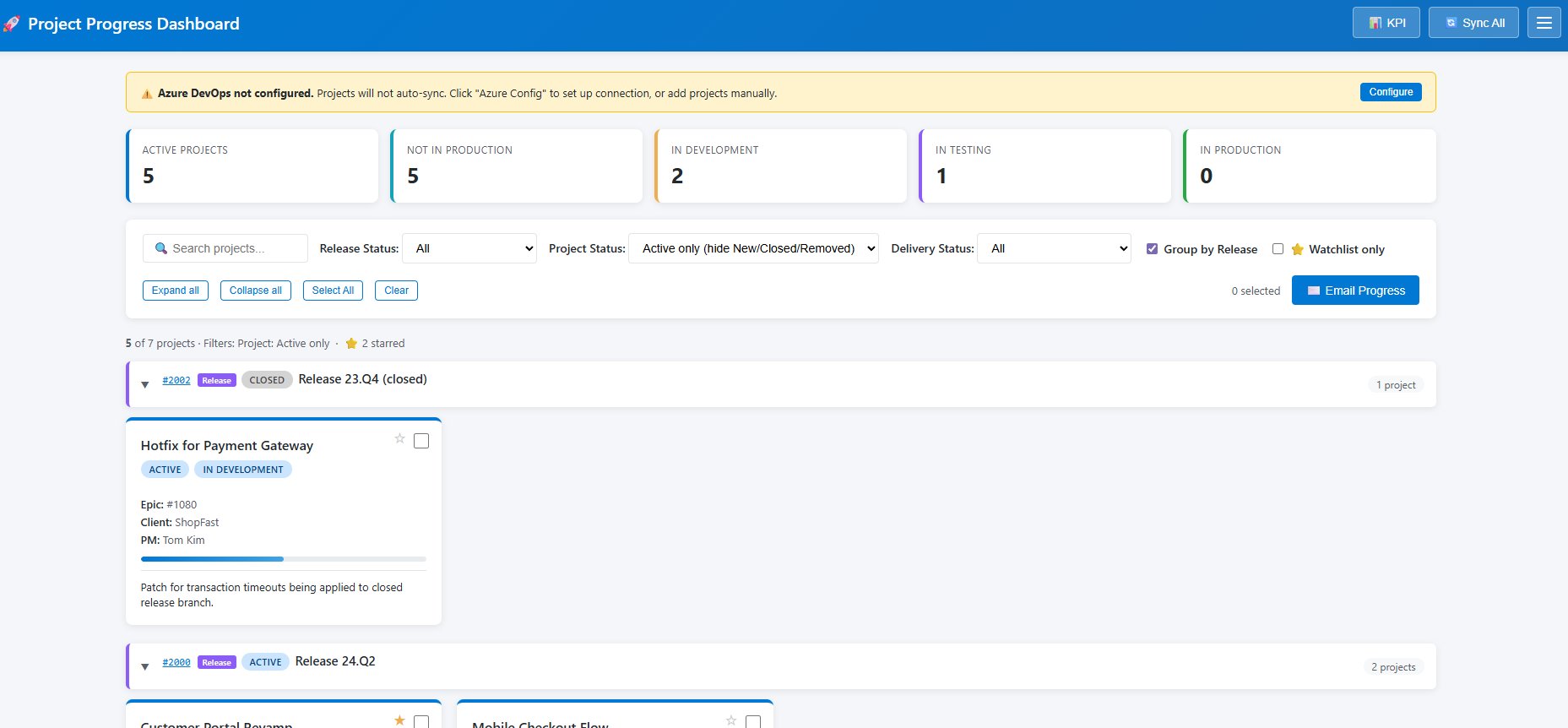
Task: Open release link #2000
Action: coord(176,662)
